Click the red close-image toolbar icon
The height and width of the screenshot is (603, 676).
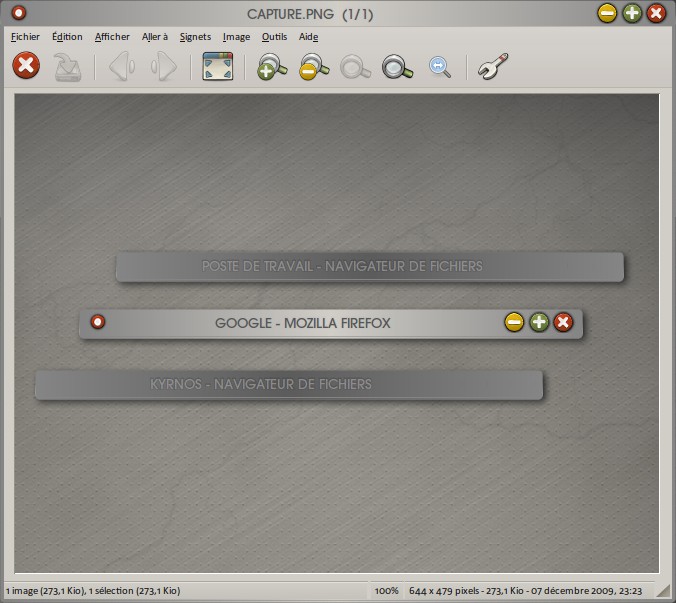click(26, 66)
